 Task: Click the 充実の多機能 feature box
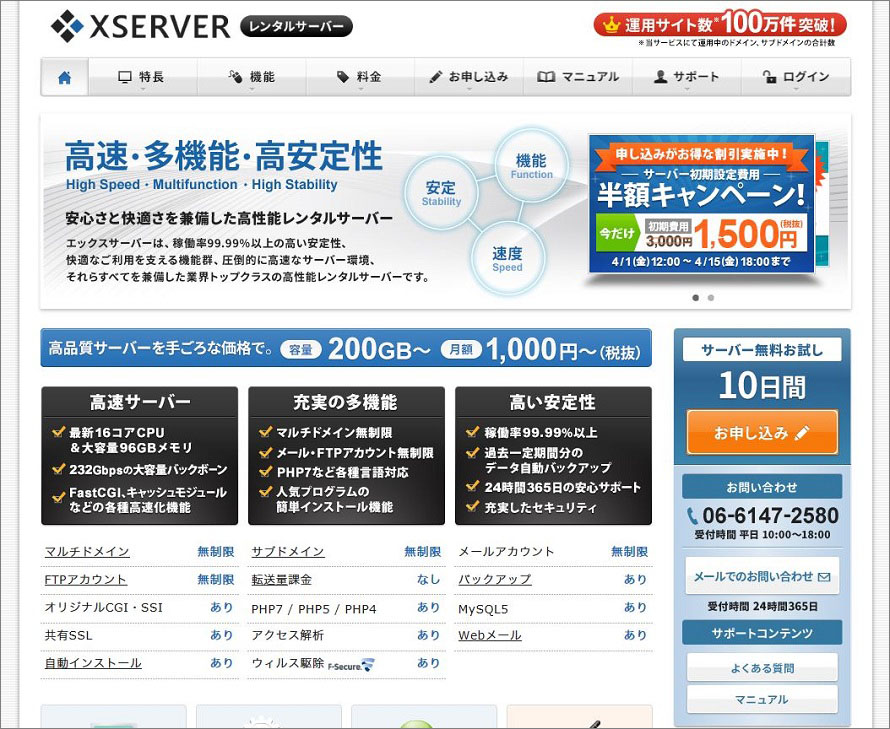(346, 455)
